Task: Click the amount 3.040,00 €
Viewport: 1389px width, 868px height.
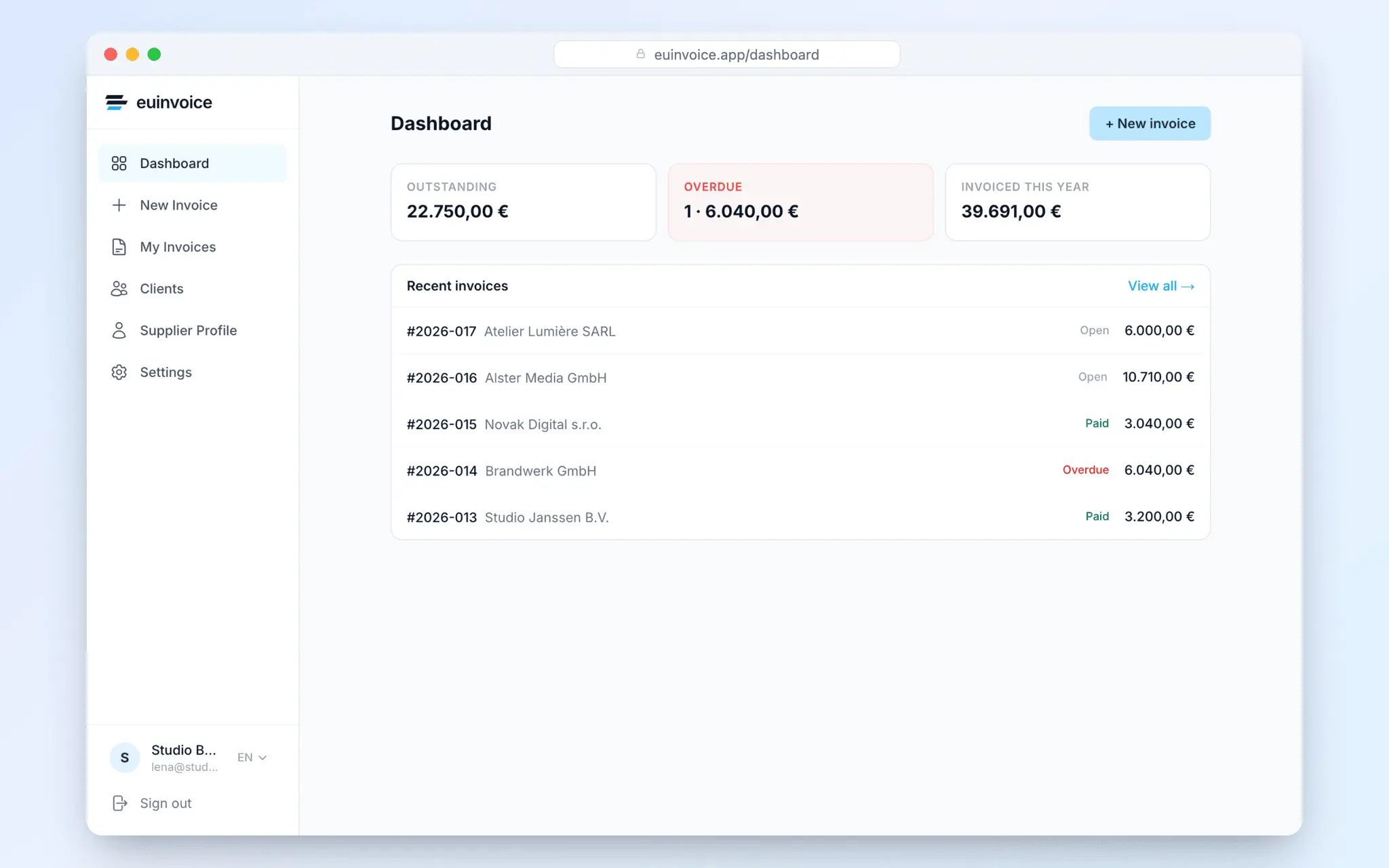Action: tap(1159, 423)
